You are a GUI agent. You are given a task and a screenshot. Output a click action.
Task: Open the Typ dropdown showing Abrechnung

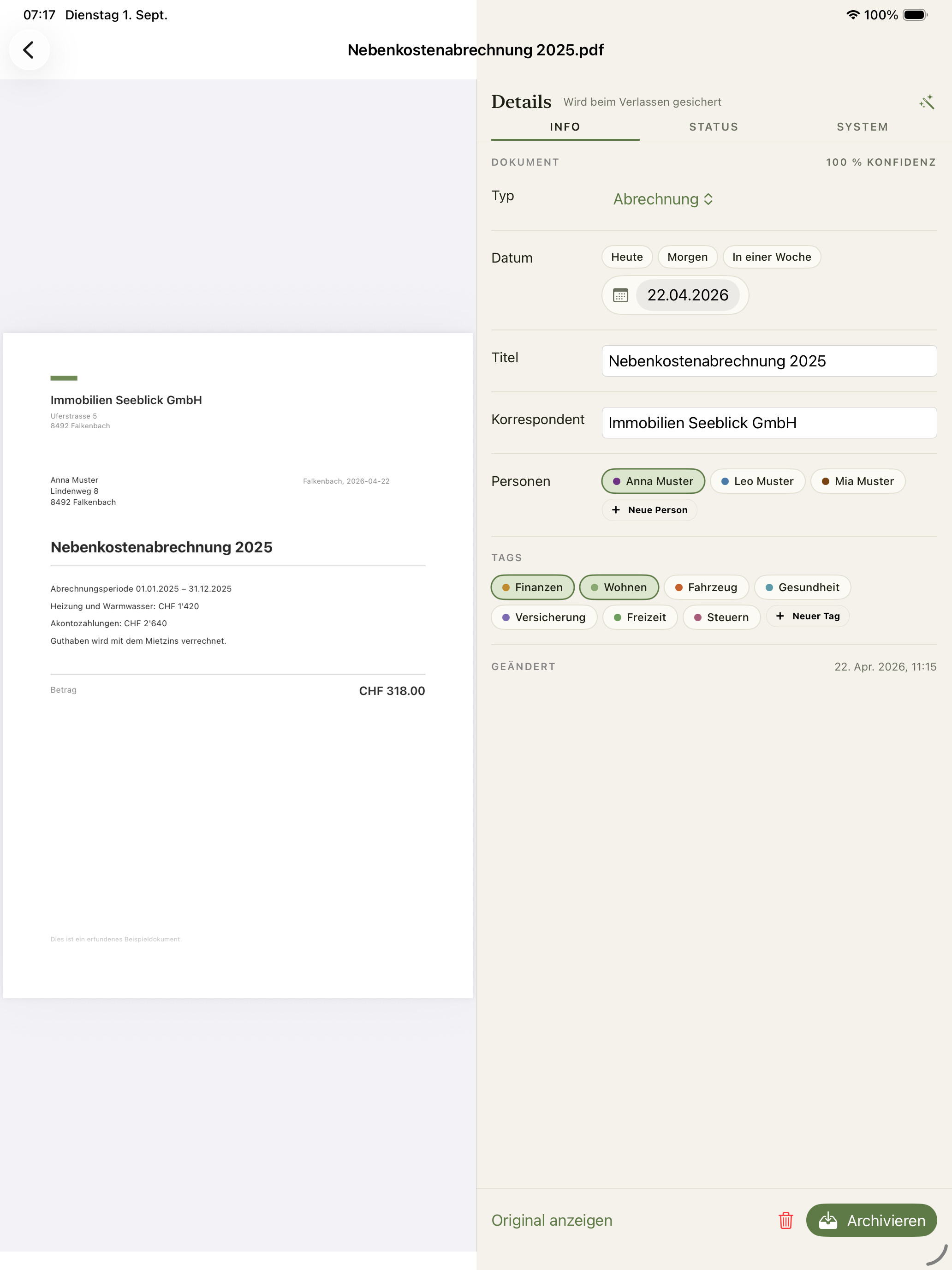coord(663,199)
